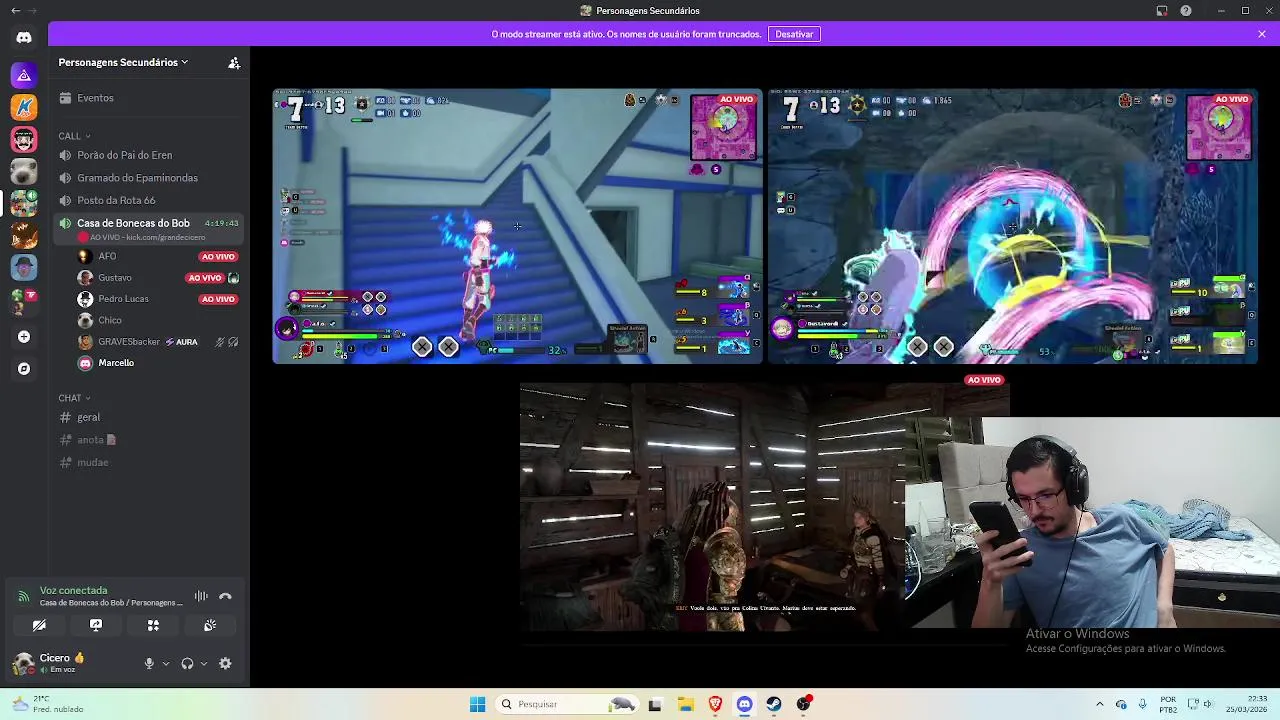Click AURA tag beside GRAVESbacker
Screen dimensions: 1280x720
tap(182, 342)
